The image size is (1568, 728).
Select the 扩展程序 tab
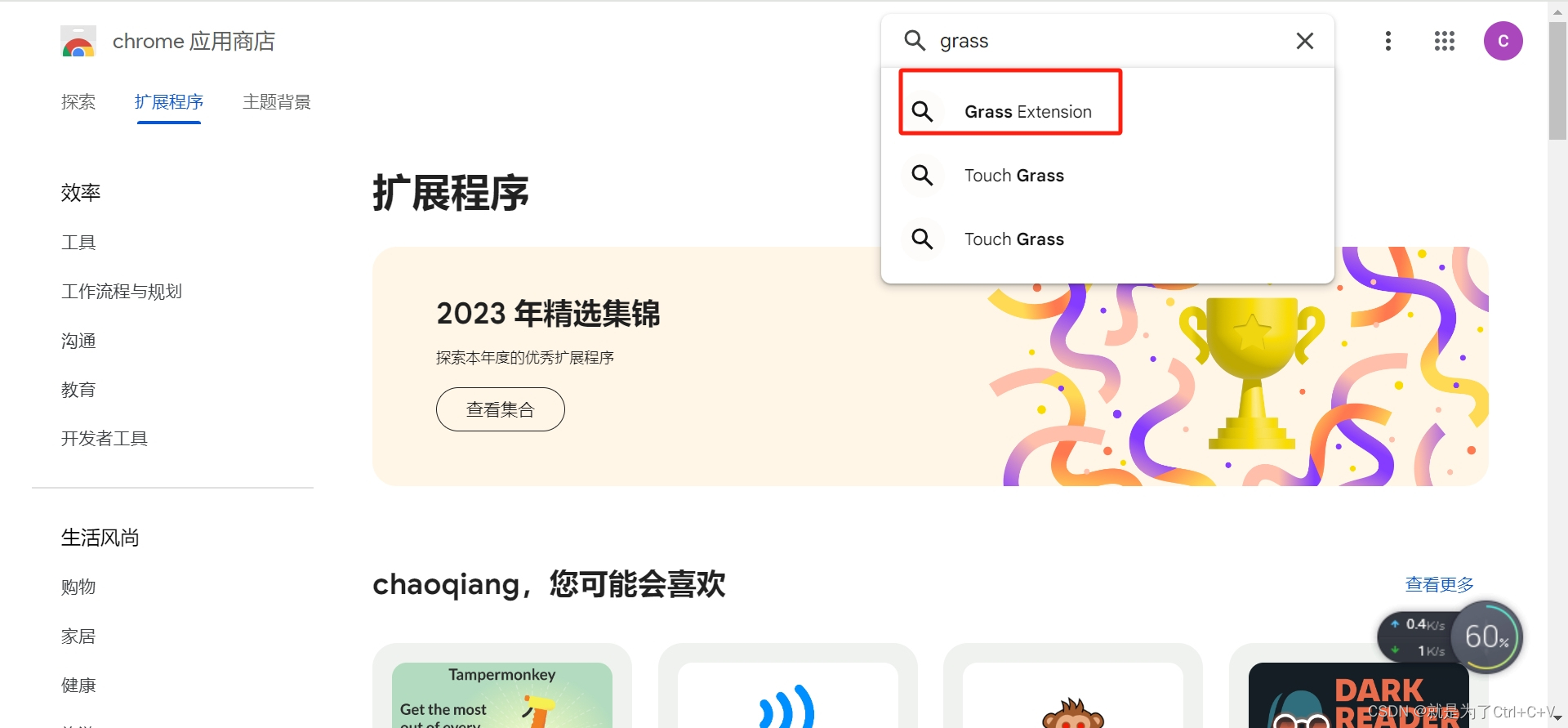click(x=169, y=102)
